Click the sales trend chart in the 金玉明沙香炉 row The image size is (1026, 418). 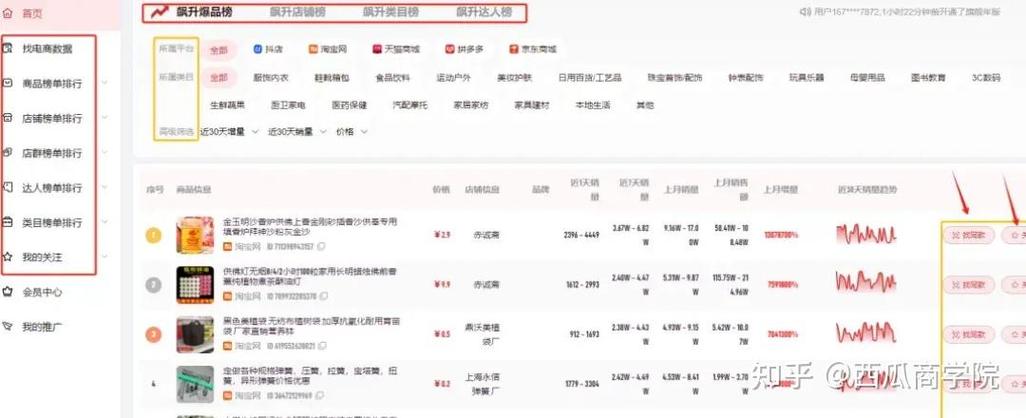pos(866,234)
